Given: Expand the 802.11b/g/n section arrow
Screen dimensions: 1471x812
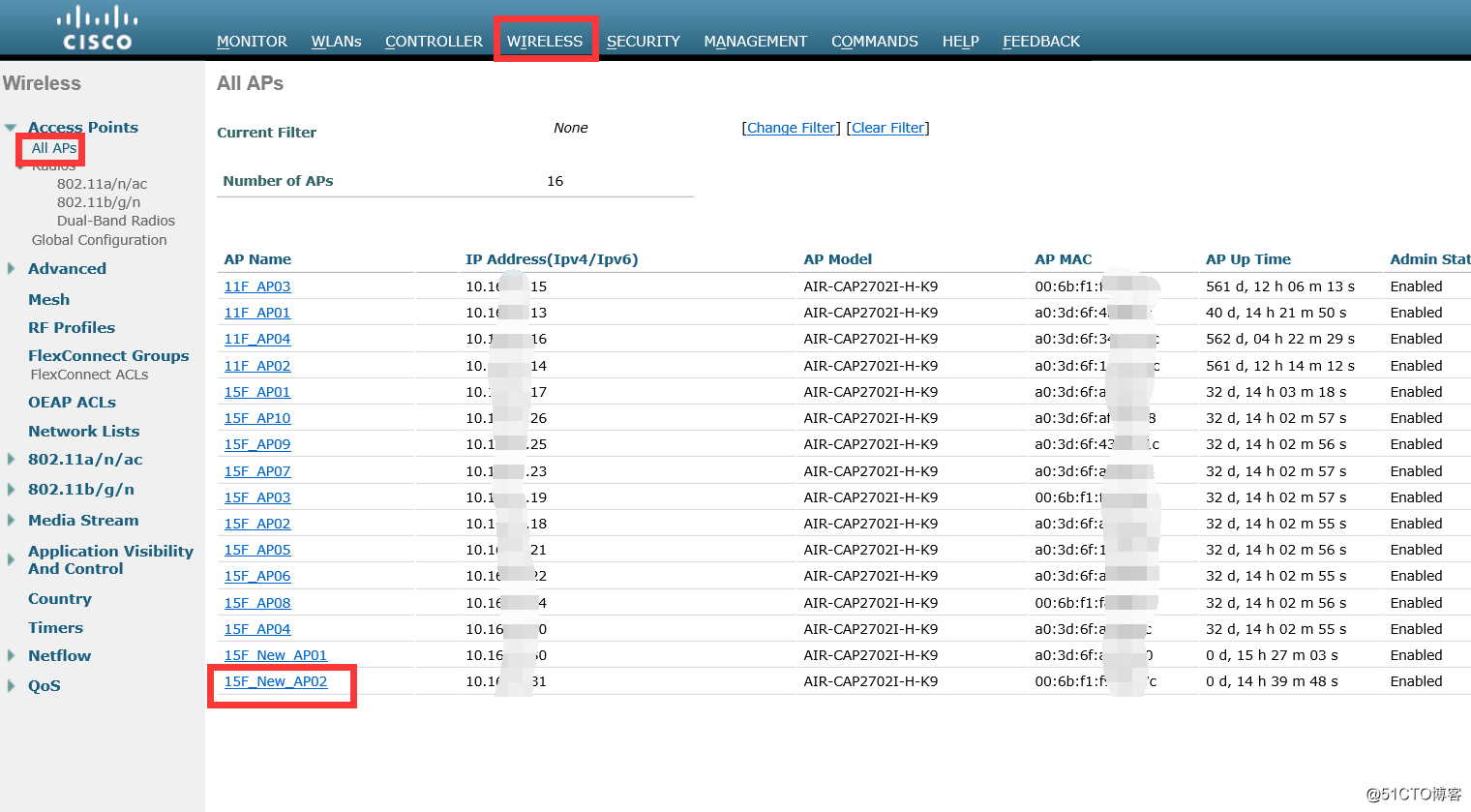Looking at the screenshot, I should 11,490.
